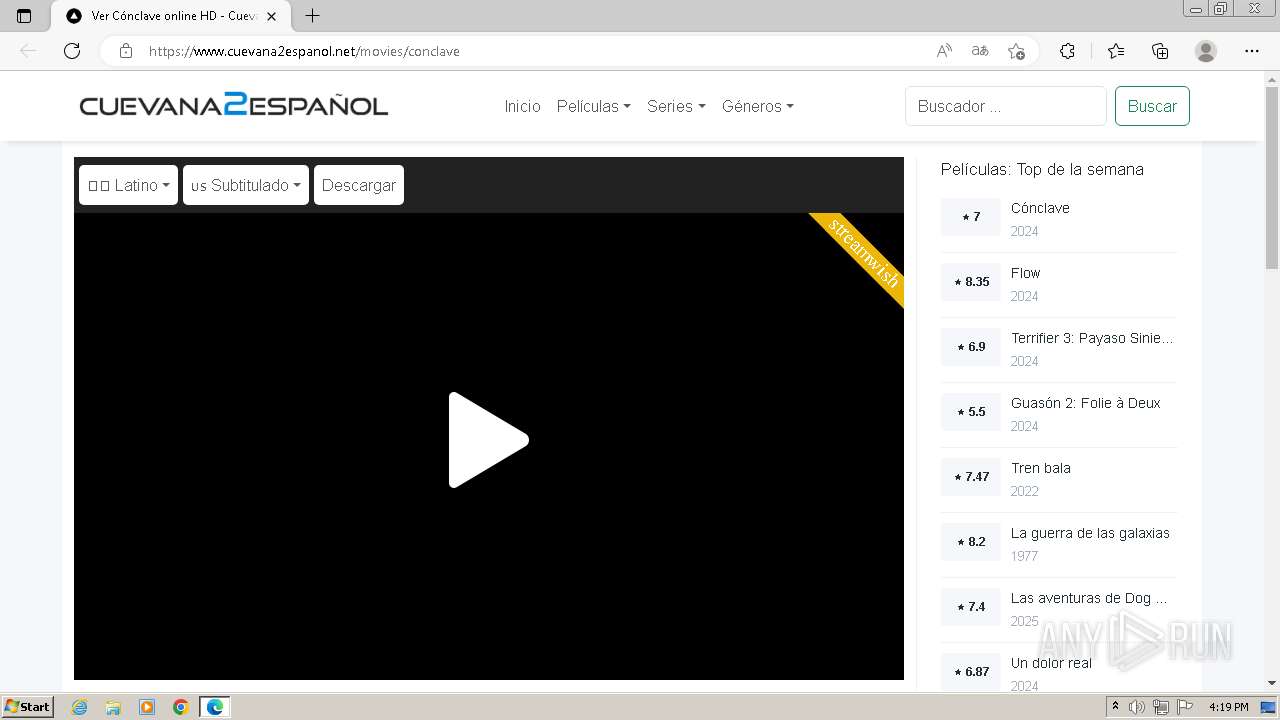The image size is (1280, 720).
Task: Click the 8.2 rating badge
Action: click(970, 542)
